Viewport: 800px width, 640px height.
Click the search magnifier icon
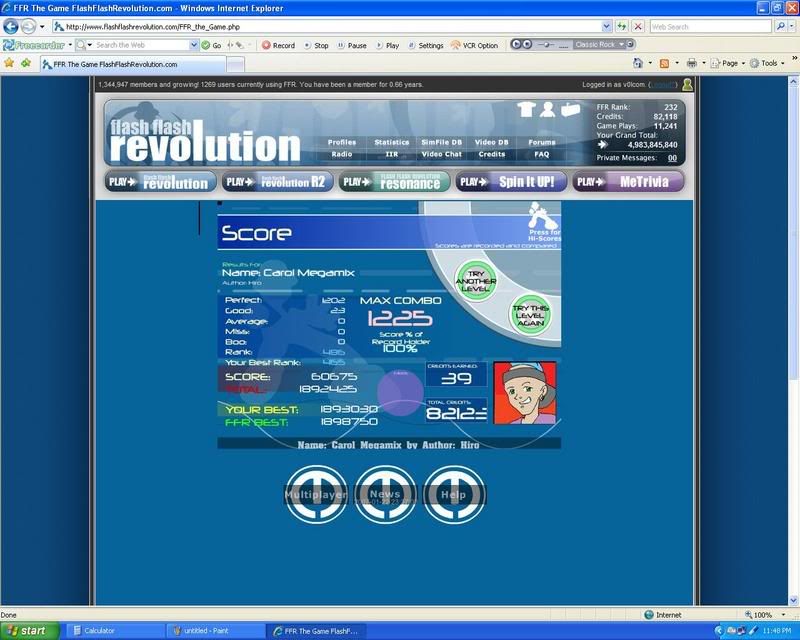click(x=780, y=27)
